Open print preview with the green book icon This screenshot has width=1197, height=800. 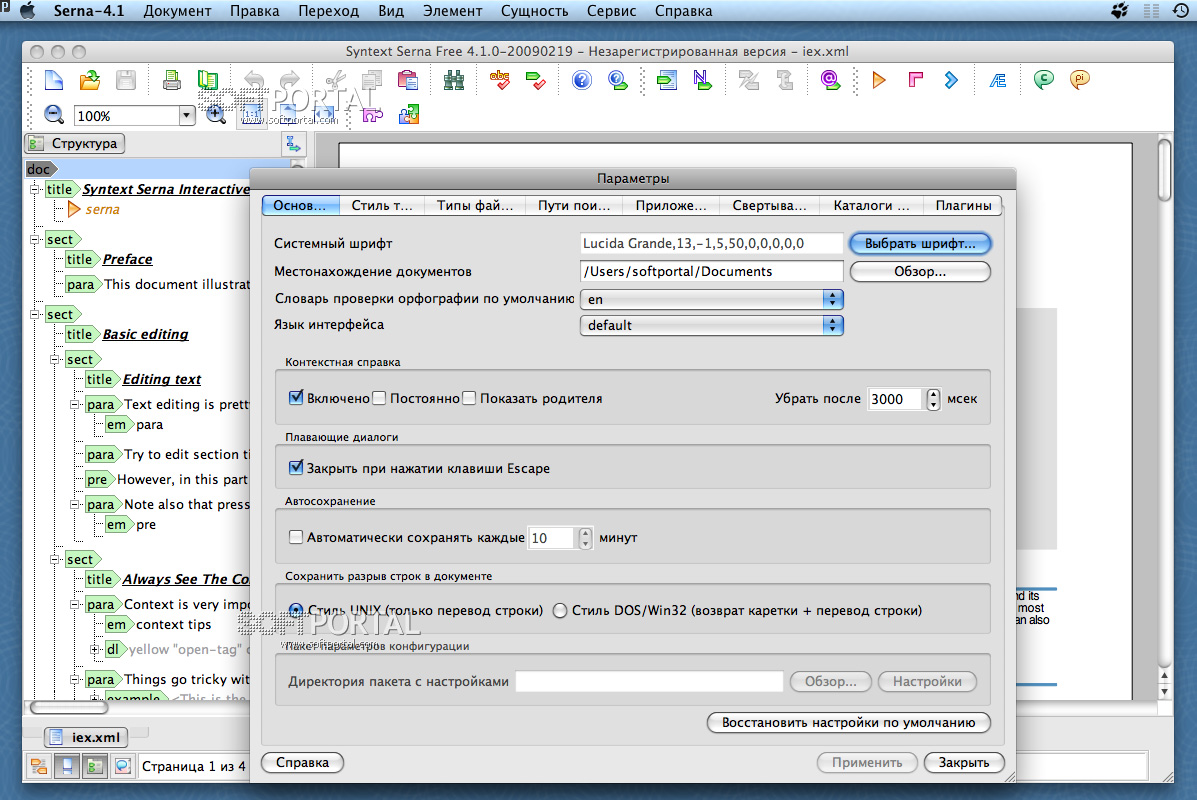pos(208,80)
